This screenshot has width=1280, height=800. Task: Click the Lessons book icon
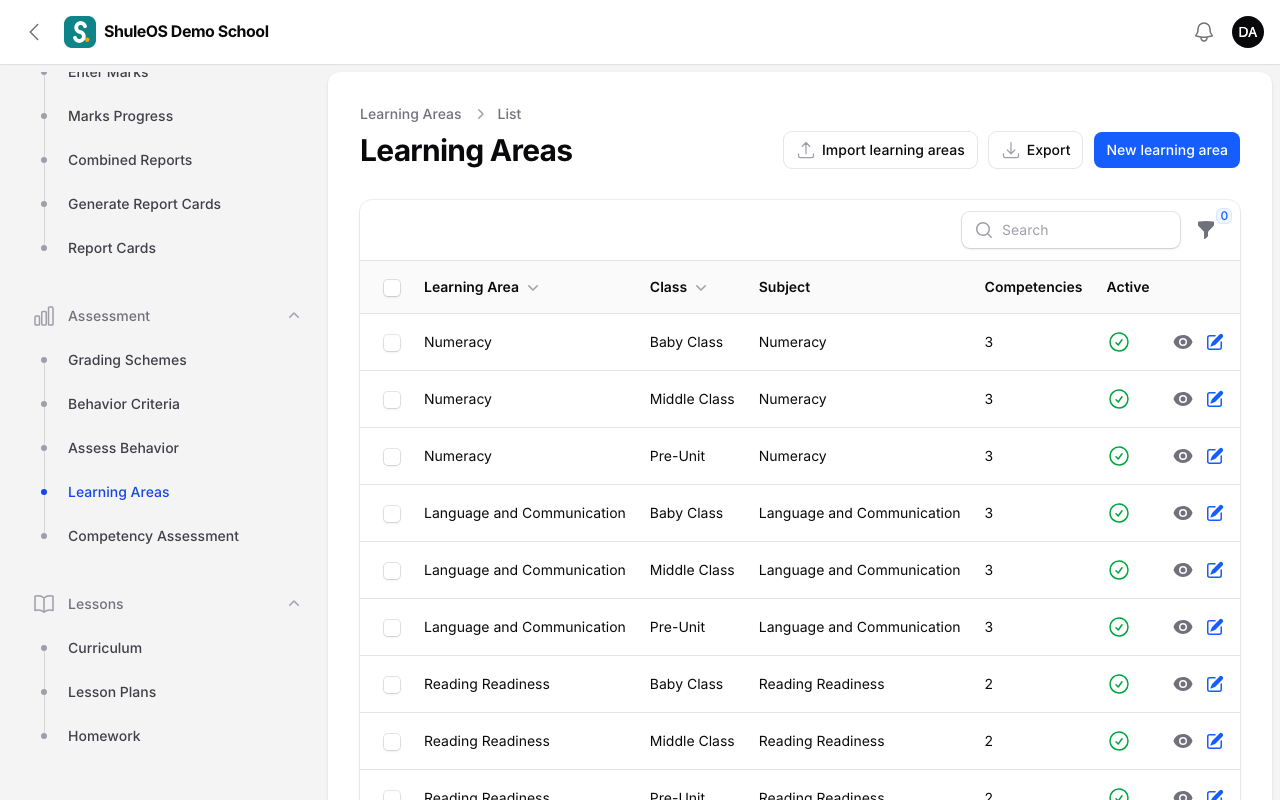(44, 604)
